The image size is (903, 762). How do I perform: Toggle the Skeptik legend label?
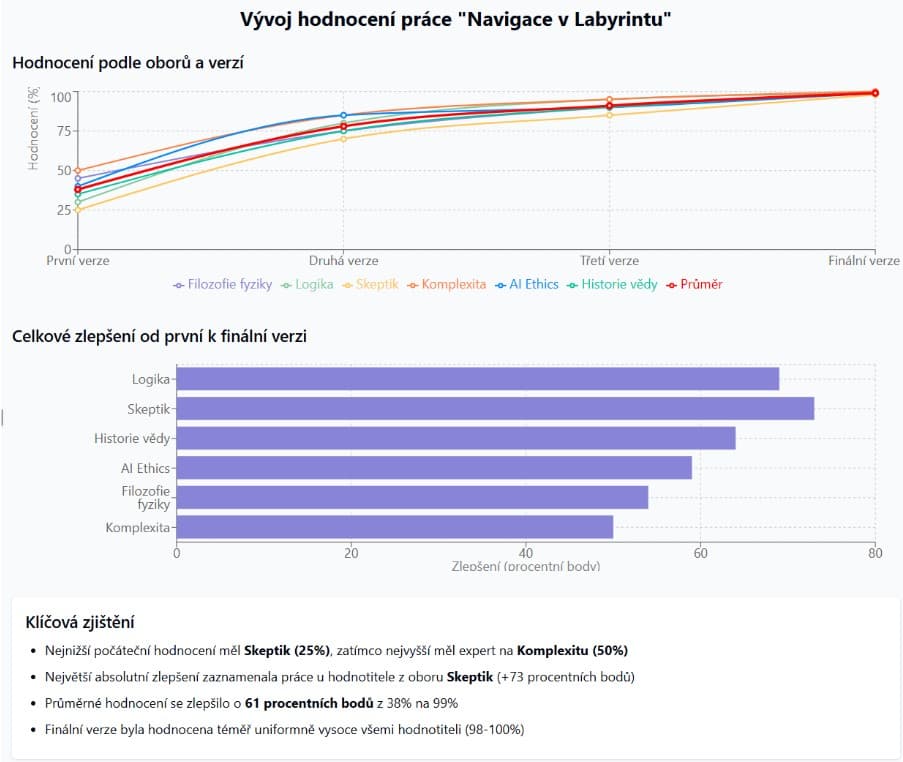pyautogui.click(x=377, y=284)
